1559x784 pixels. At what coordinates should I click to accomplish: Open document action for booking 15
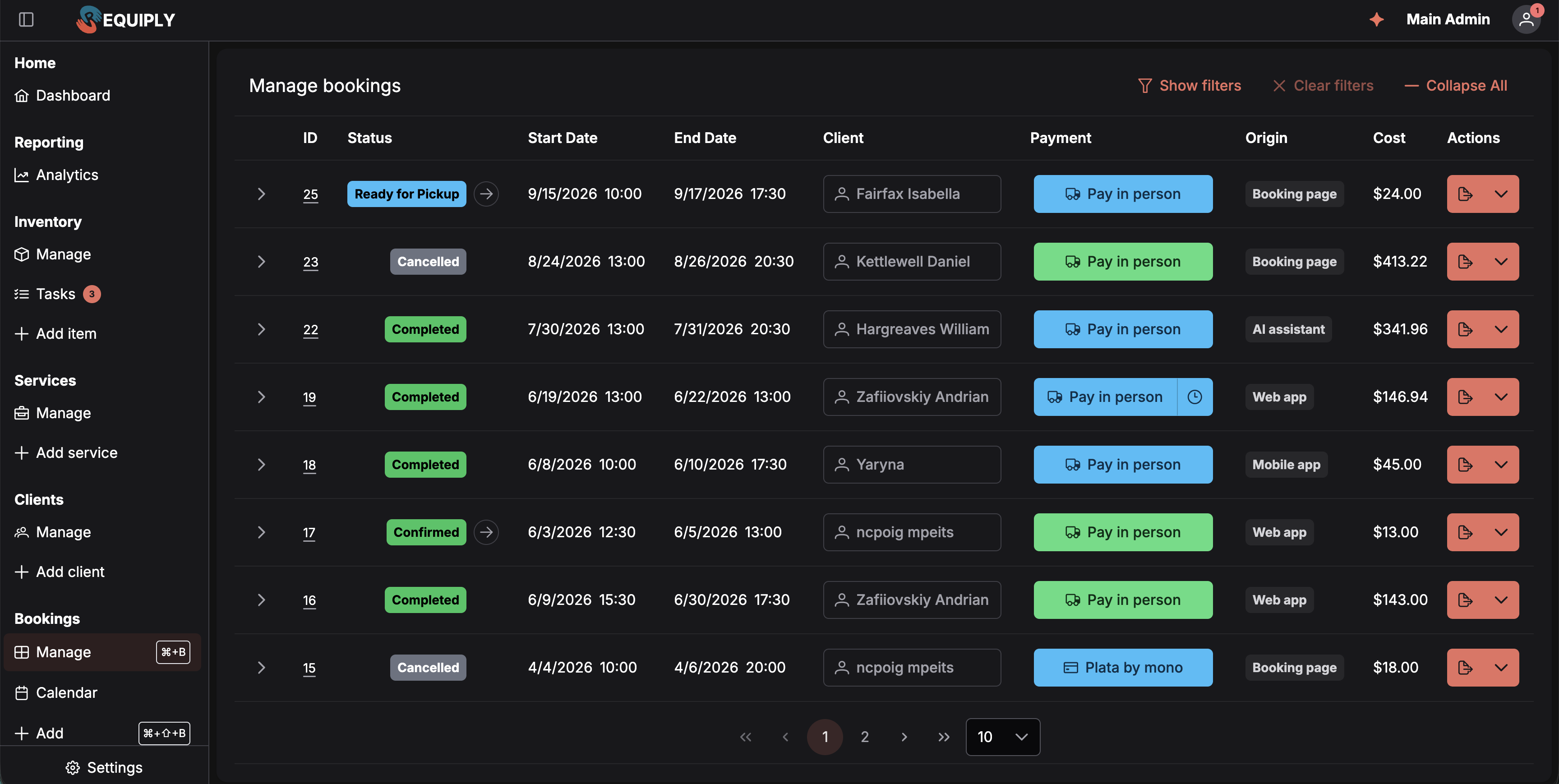click(x=1465, y=668)
